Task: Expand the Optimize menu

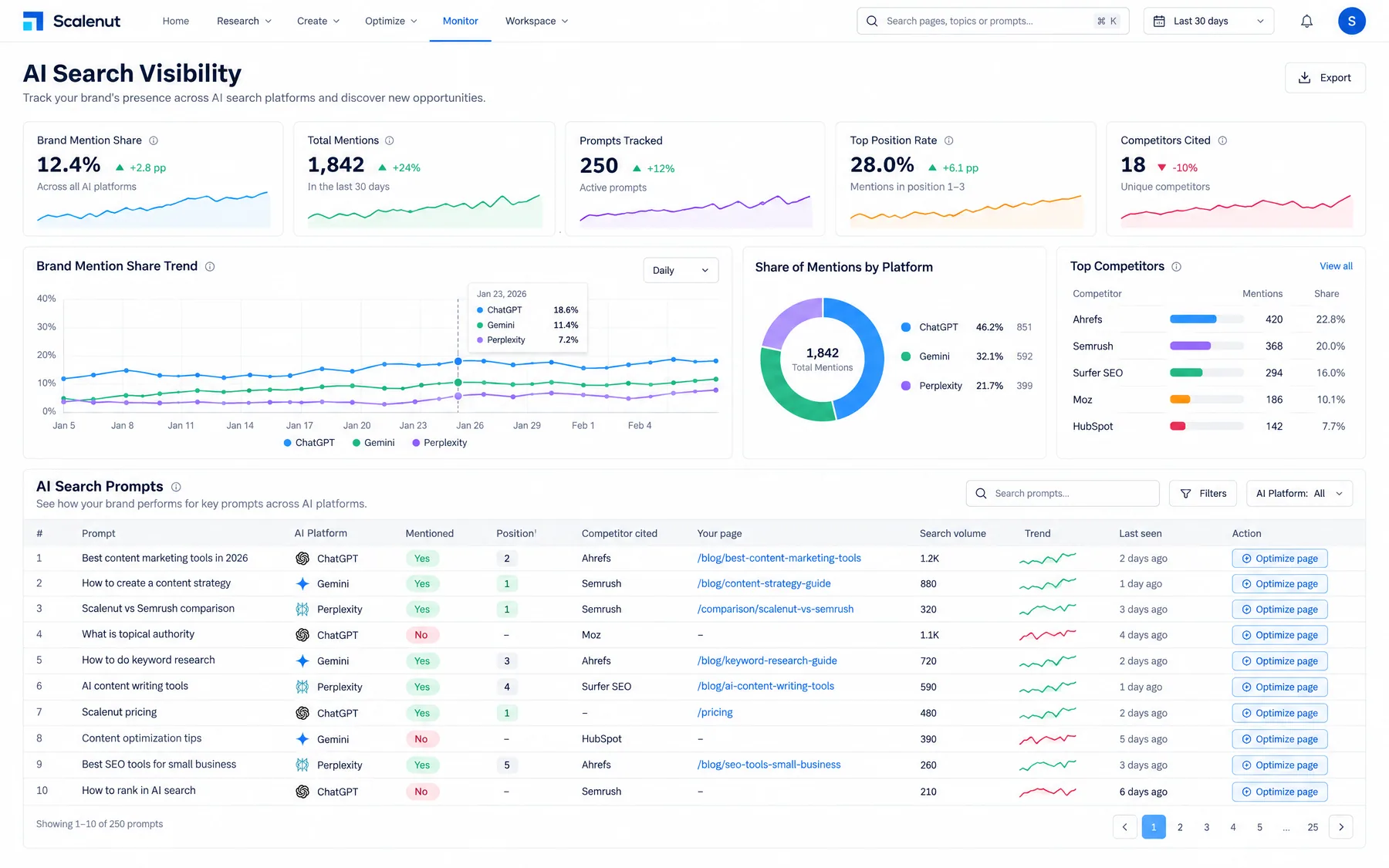Action: [390, 21]
